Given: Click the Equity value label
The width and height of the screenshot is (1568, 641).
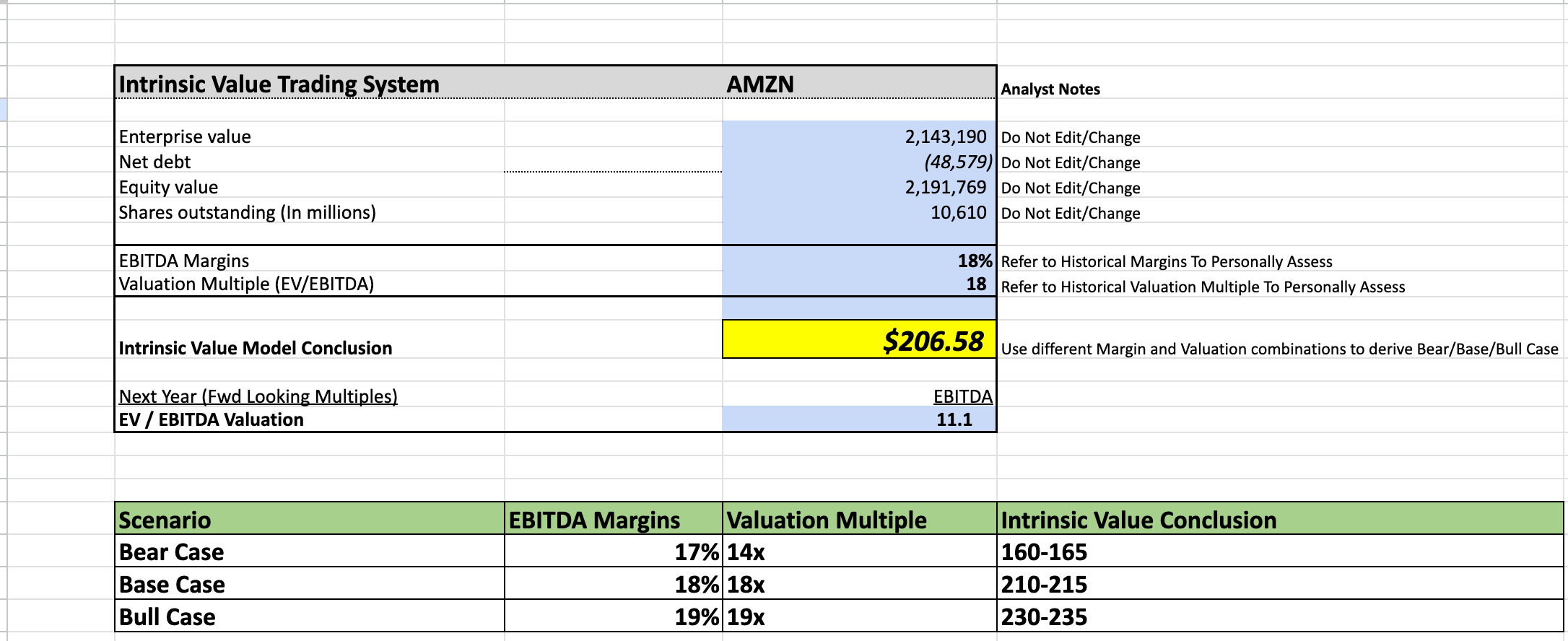Looking at the screenshot, I should click(168, 188).
